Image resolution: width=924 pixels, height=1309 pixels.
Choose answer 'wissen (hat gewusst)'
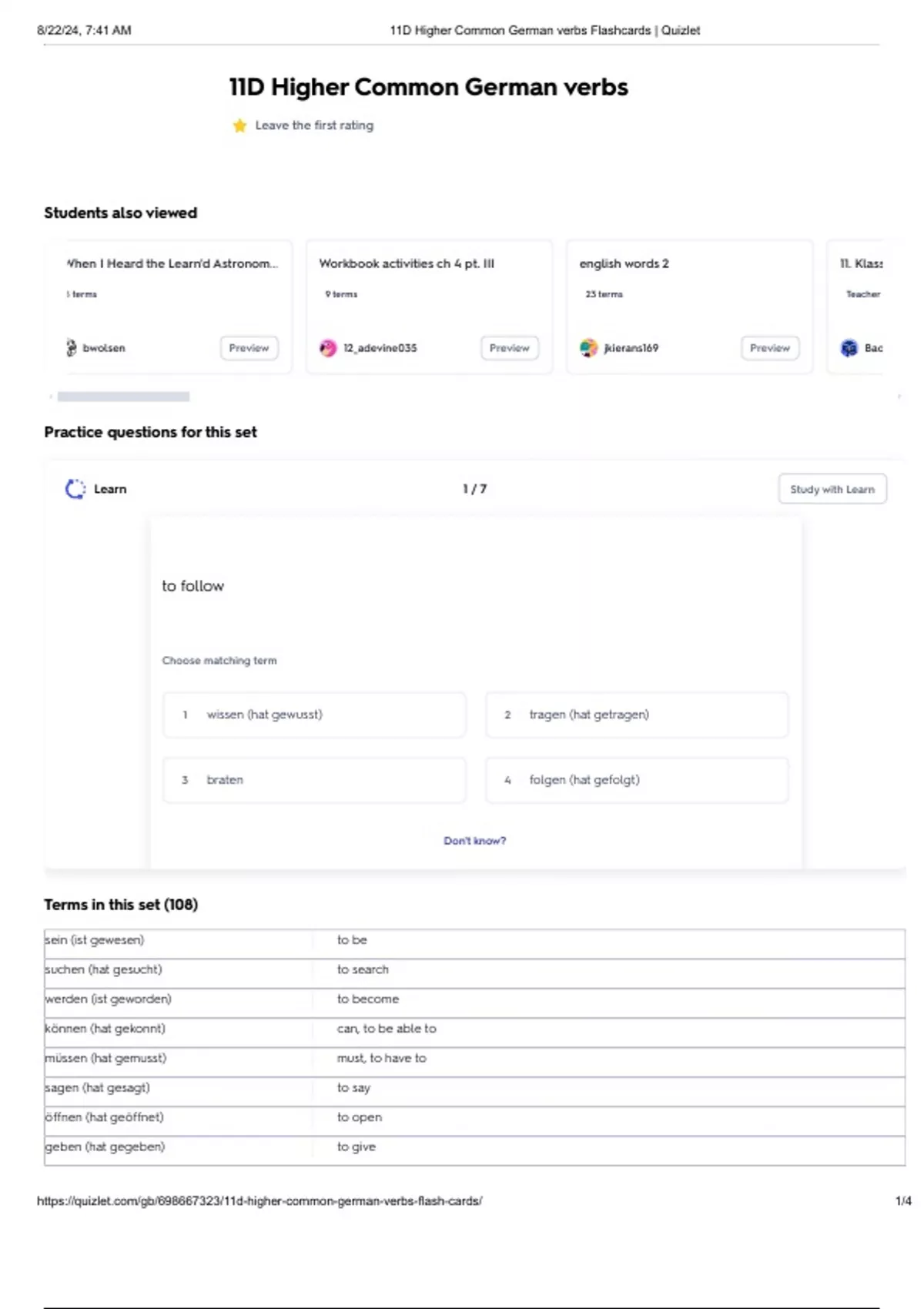tap(314, 715)
